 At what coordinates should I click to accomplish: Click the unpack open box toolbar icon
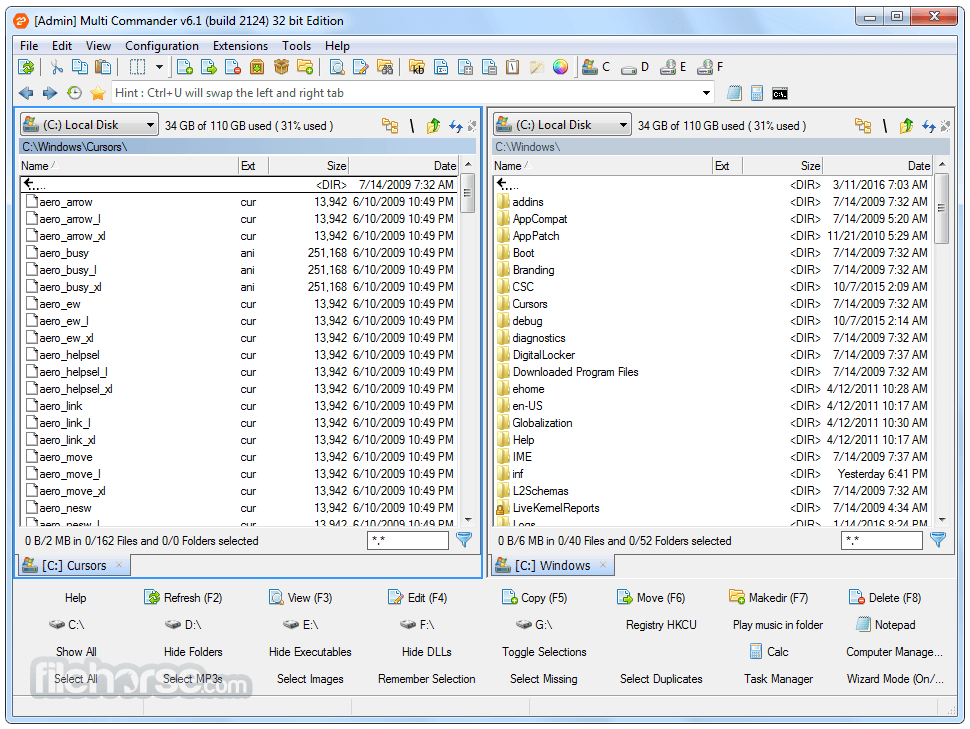point(281,67)
